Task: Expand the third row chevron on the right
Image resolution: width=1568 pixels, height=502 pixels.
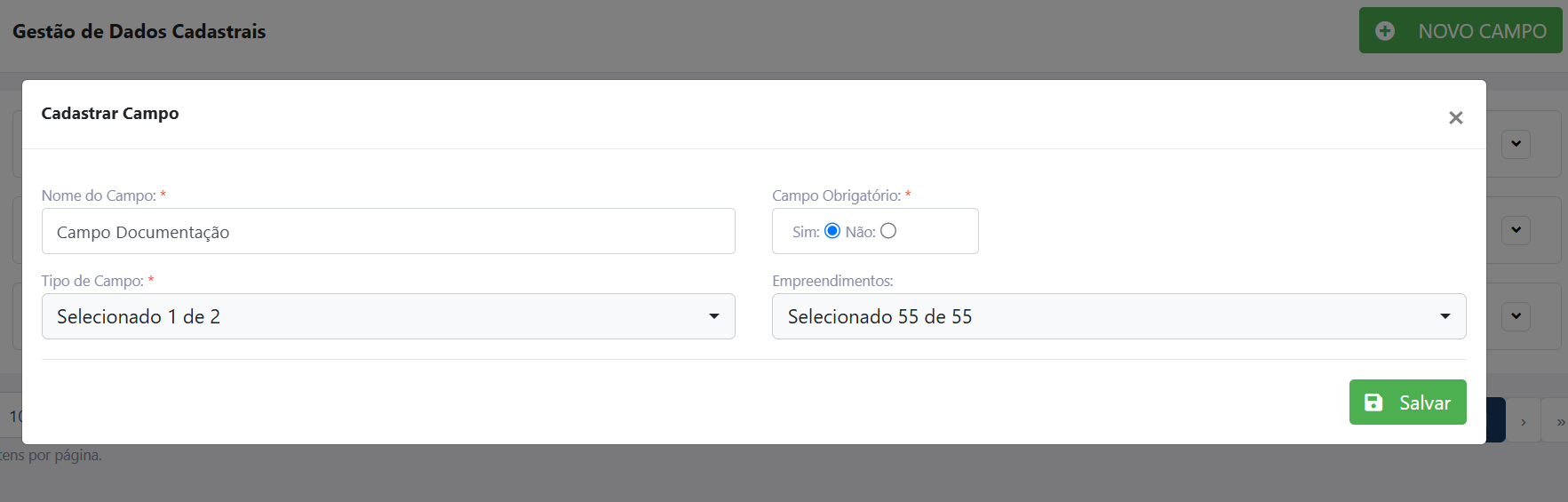Action: (x=1516, y=316)
